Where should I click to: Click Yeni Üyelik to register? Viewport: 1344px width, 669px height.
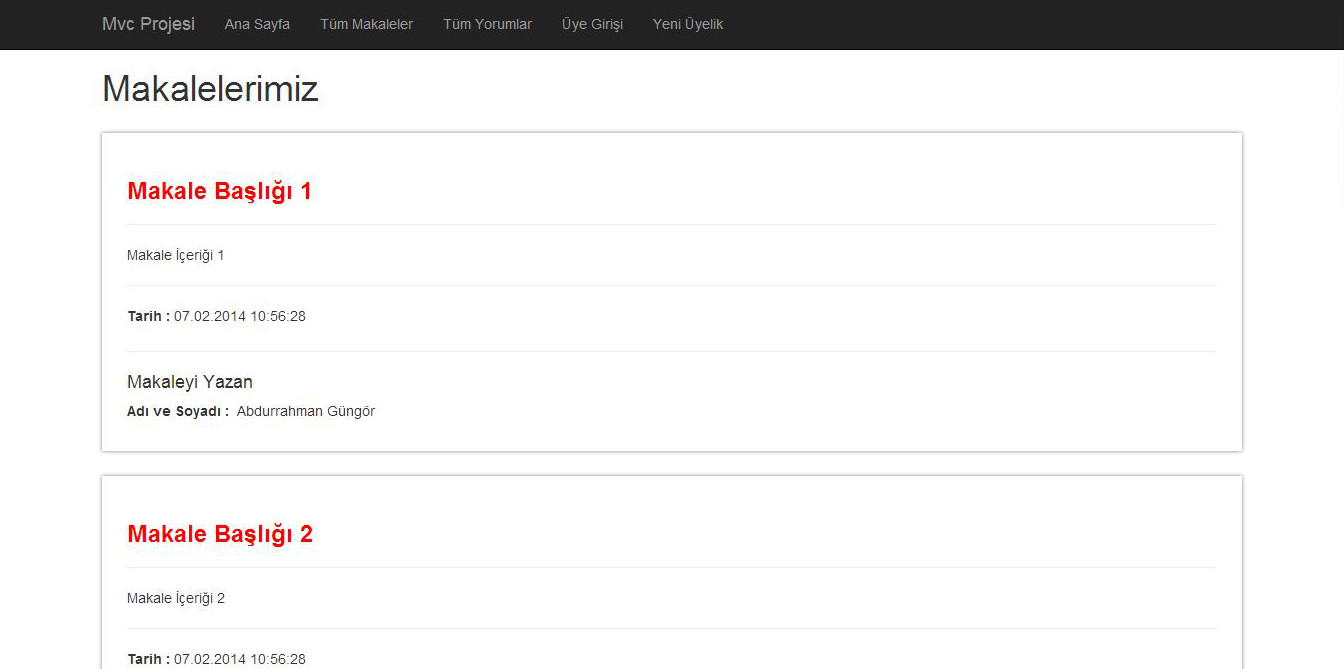pyautogui.click(x=687, y=24)
